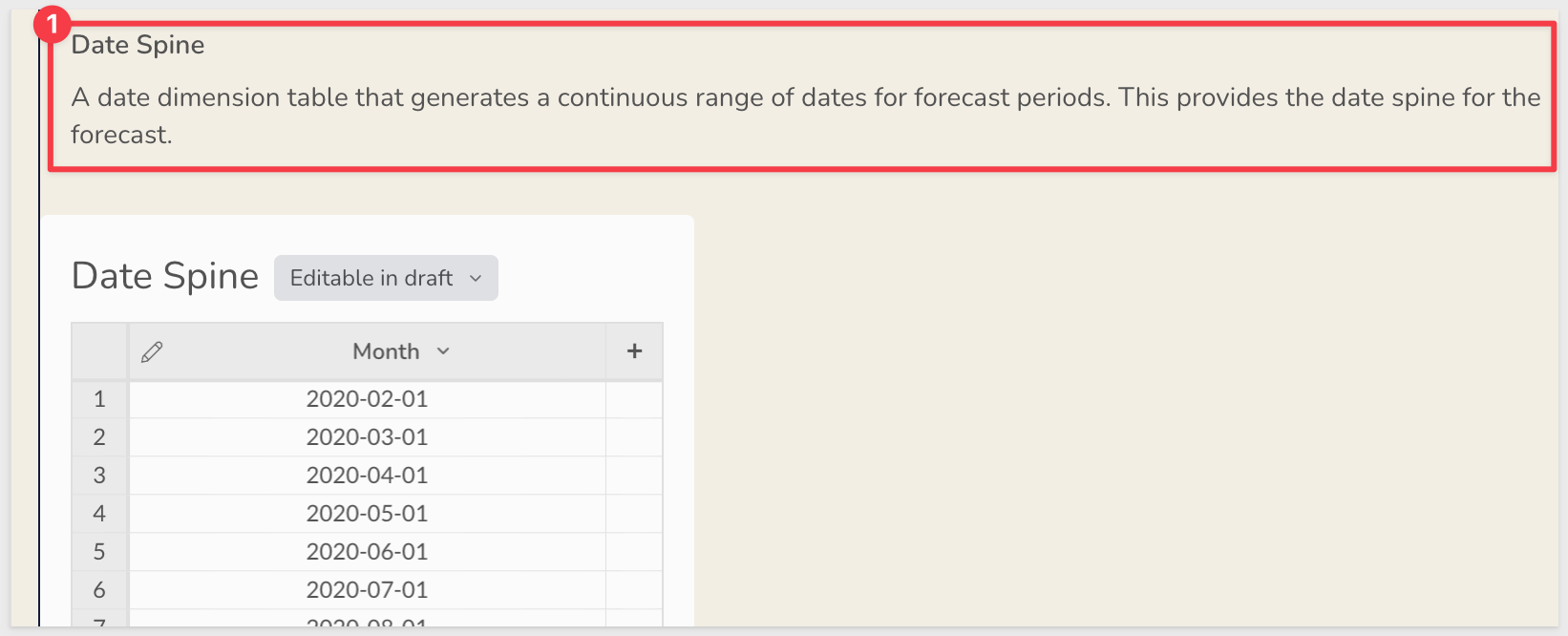Click the cell with 2020-06-01
The height and width of the screenshot is (636, 1568).
tap(368, 552)
